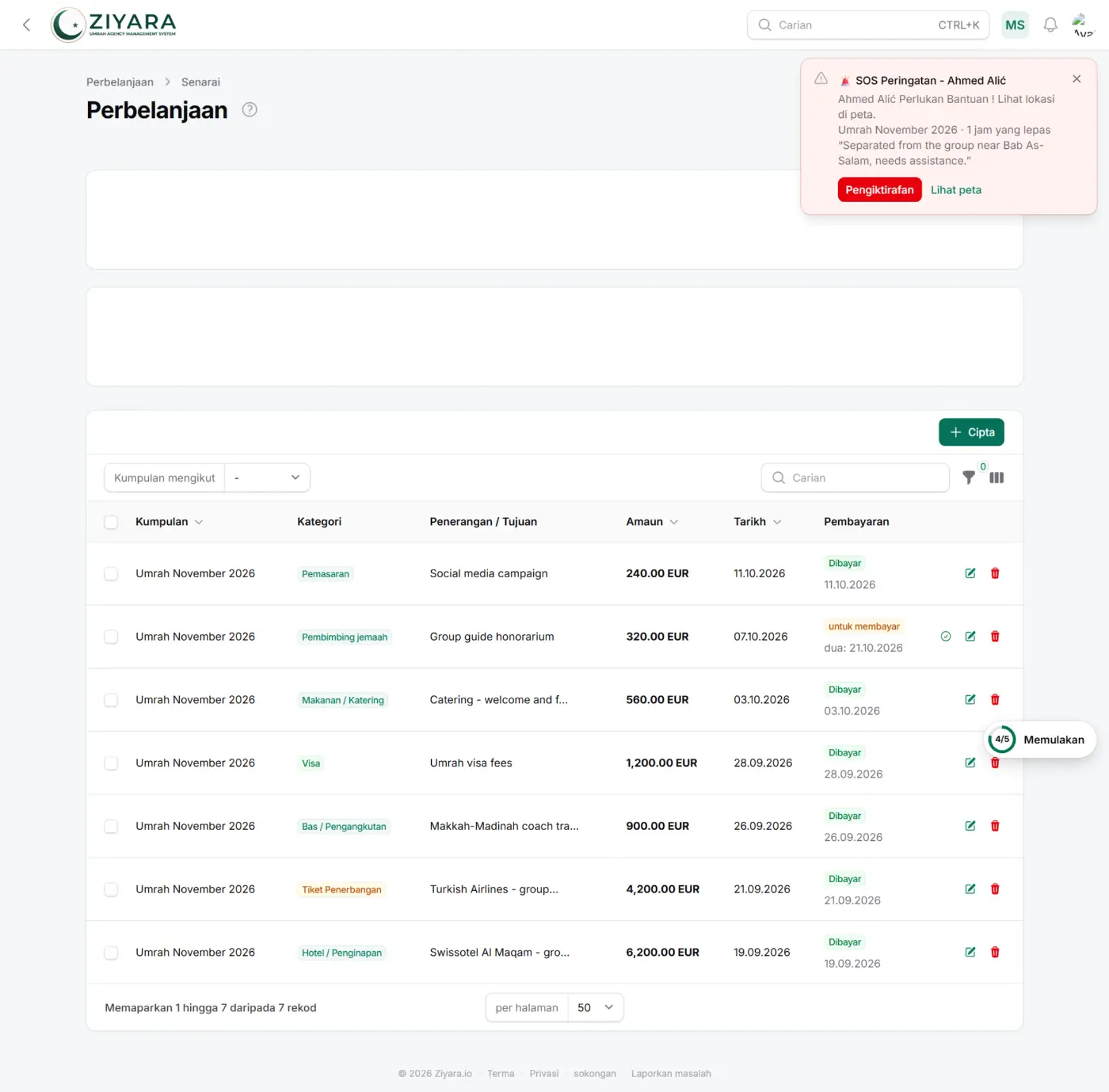The height and width of the screenshot is (1092, 1109).
Task: Open the MS user avatar menu
Action: click(1015, 25)
